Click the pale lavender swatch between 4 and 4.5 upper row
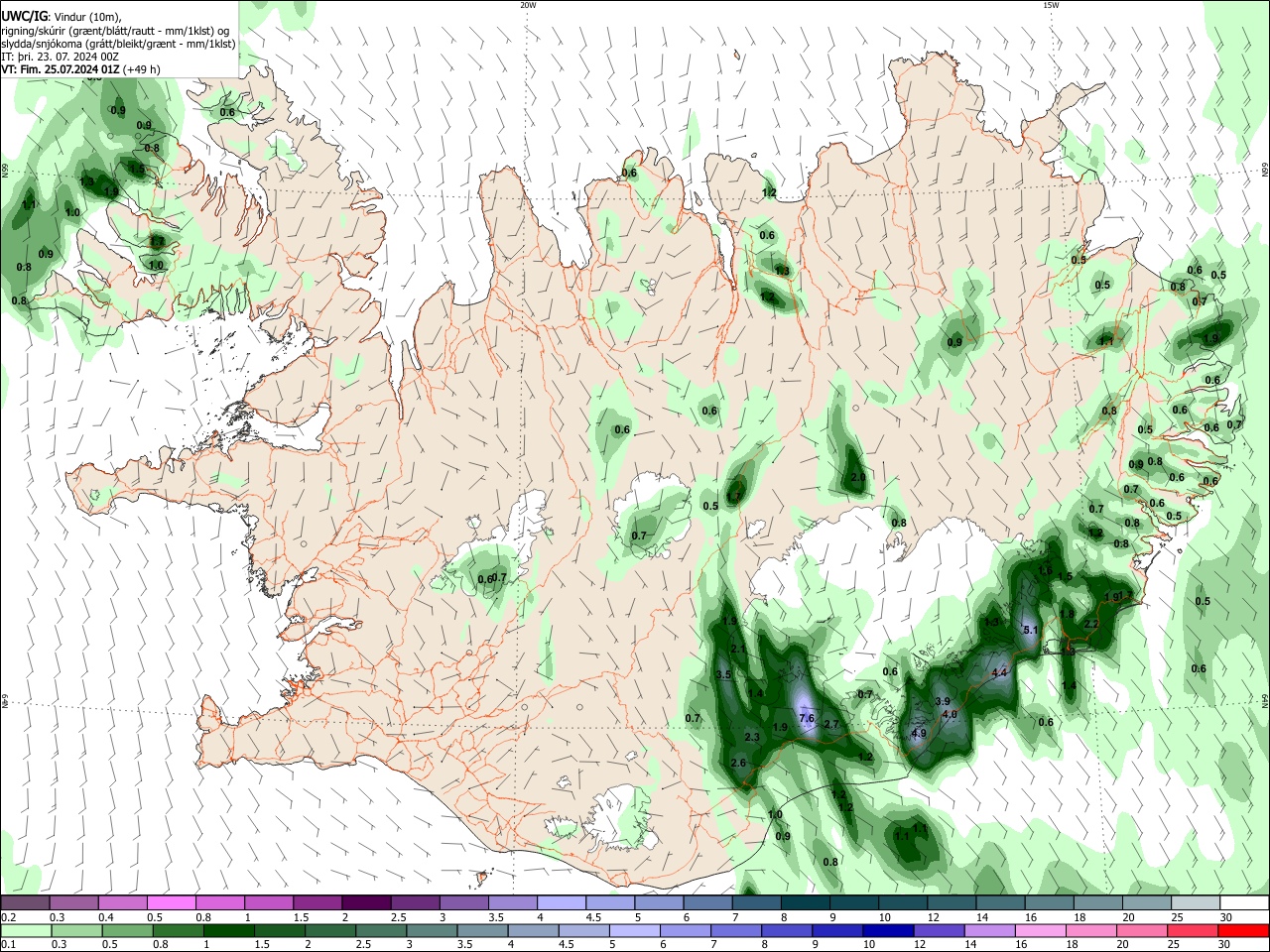This screenshot has width=1270, height=952. click(561, 903)
